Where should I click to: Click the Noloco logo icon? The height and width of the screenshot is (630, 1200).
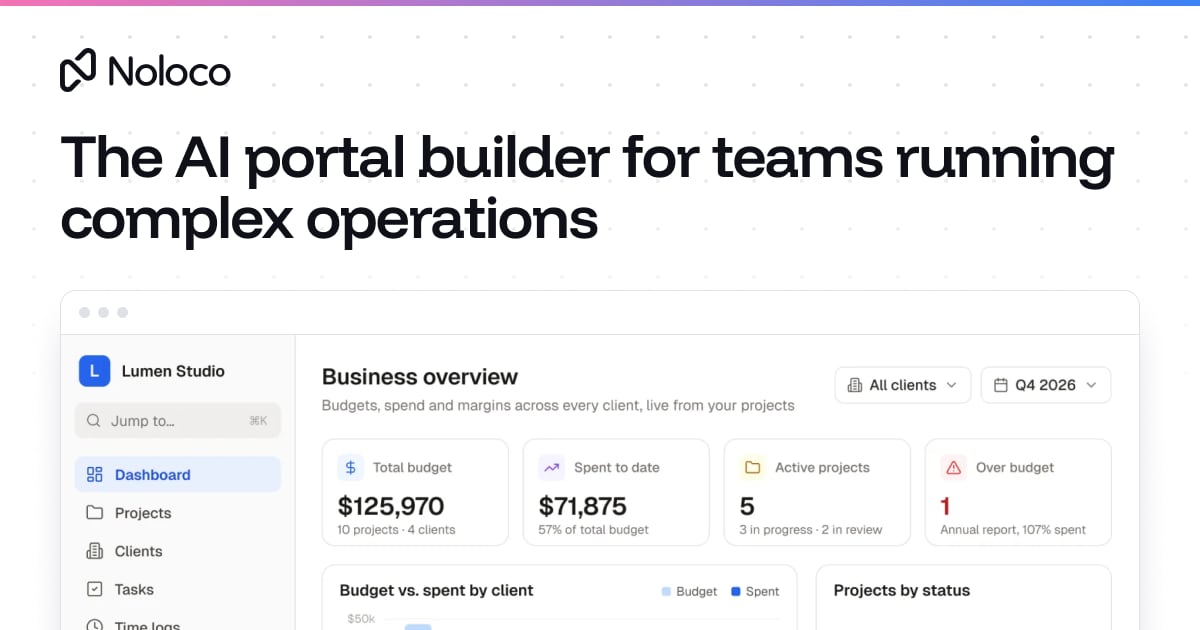pos(78,70)
